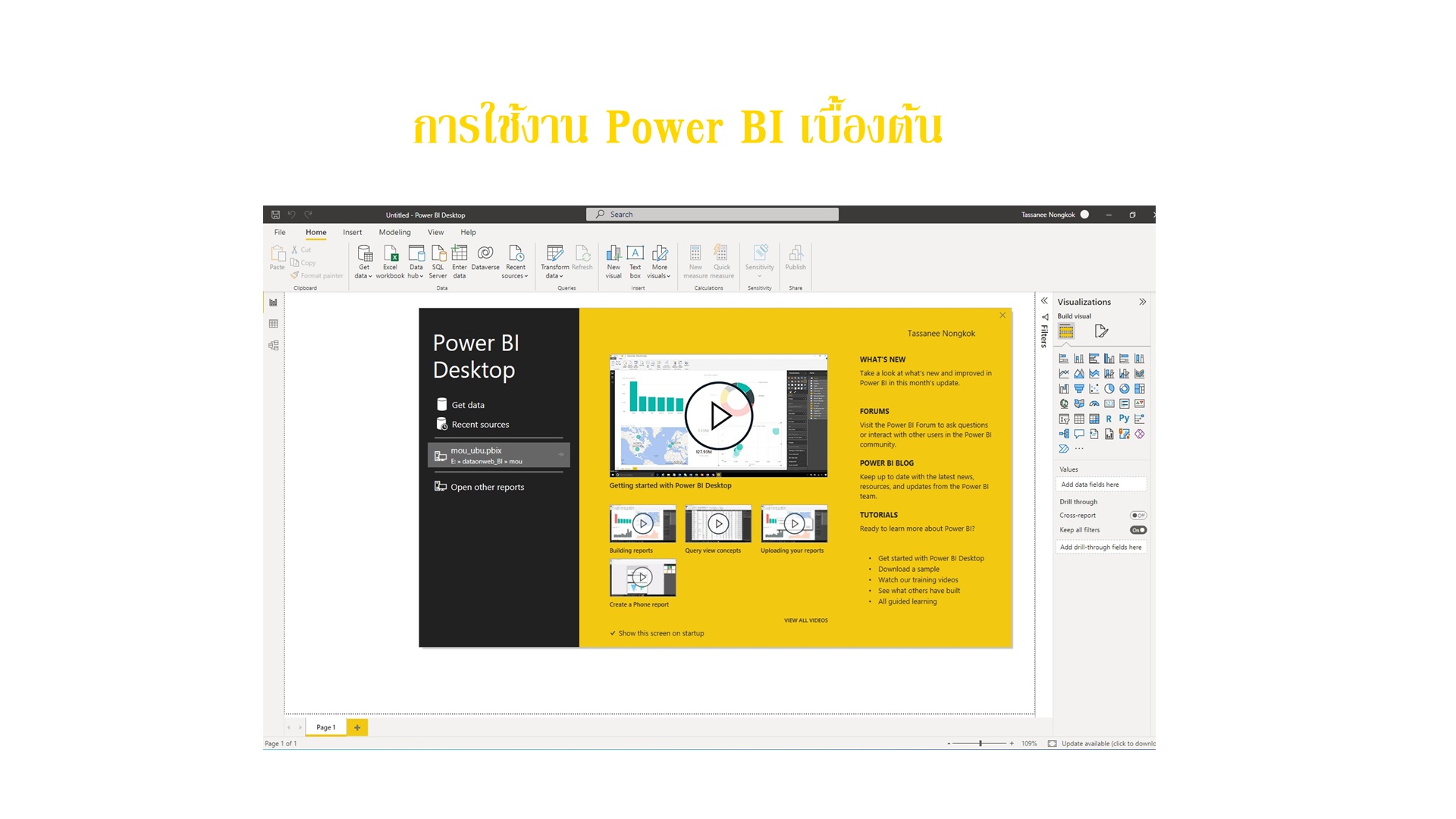This screenshot has width=1456, height=819.
Task: Select Python visual (Py)
Action: pyautogui.click(x=1125, y=419)
